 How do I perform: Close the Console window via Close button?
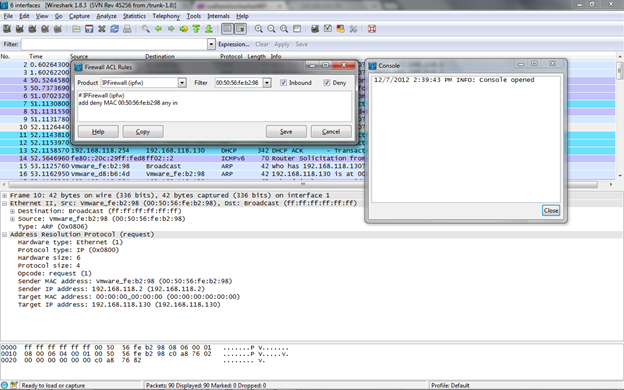(x=551, y=211)
